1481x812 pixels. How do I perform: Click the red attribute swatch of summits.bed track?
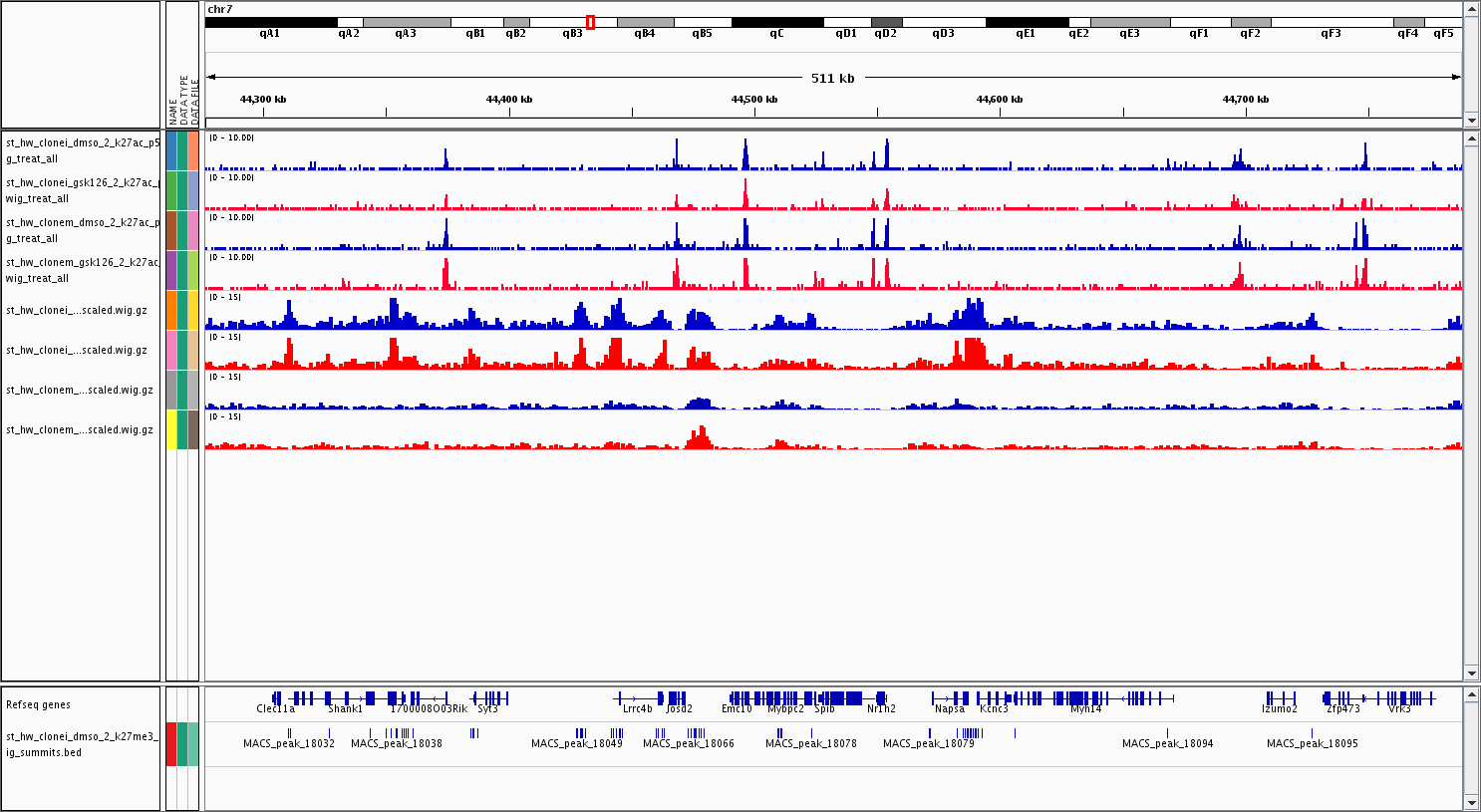[171, 744]
